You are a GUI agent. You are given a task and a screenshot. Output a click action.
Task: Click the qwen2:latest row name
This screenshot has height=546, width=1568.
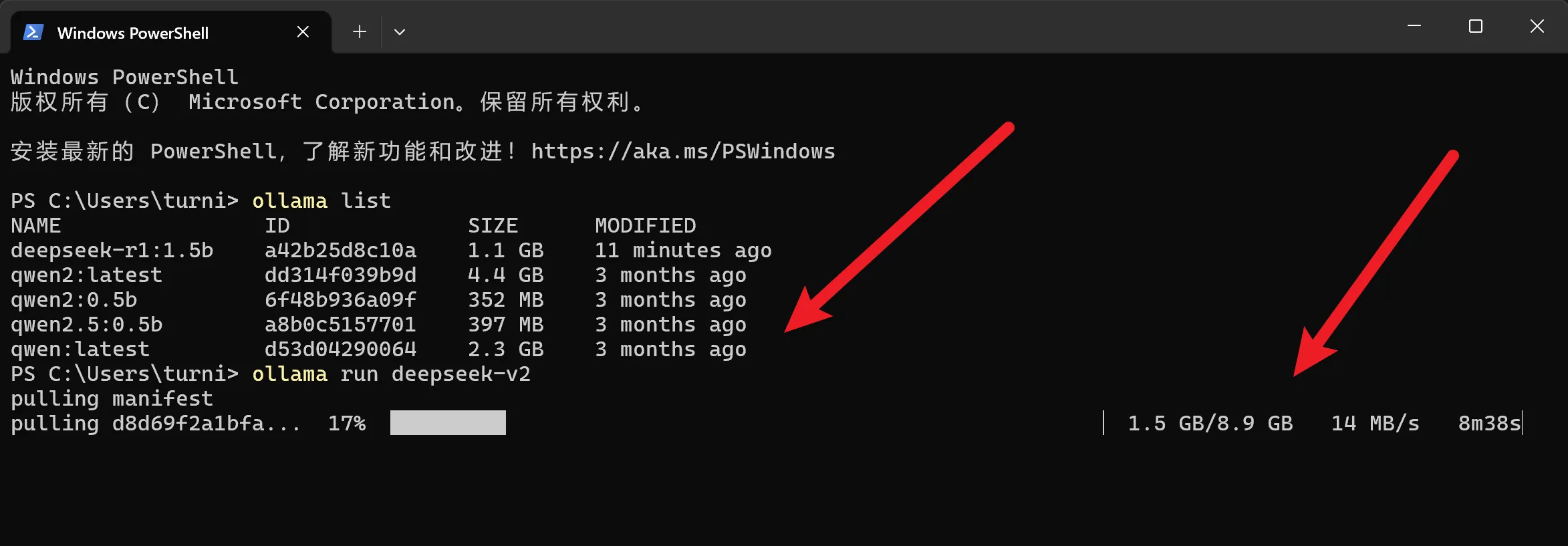tap(87, 275)
